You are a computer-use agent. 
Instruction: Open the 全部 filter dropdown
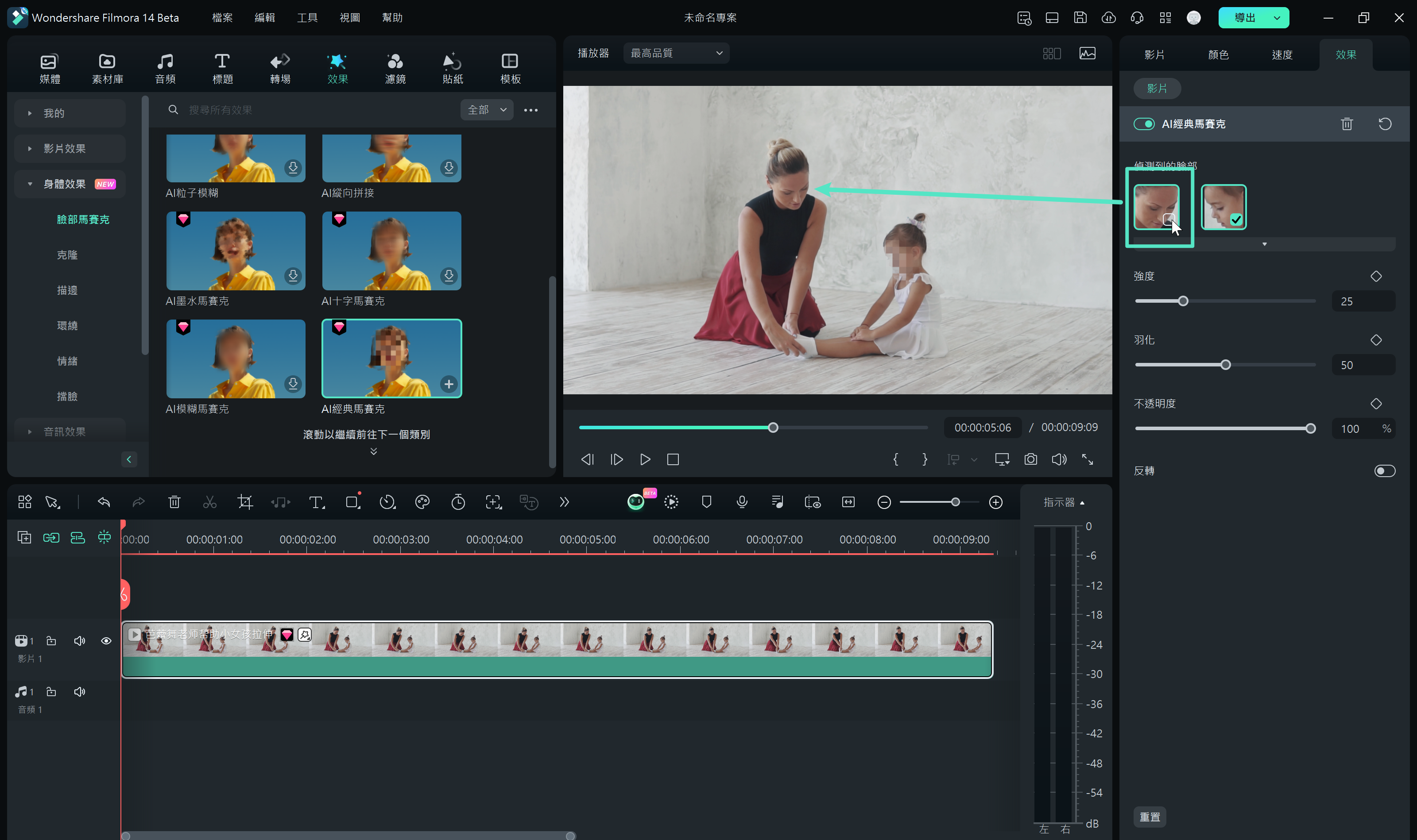pos(487,110)
